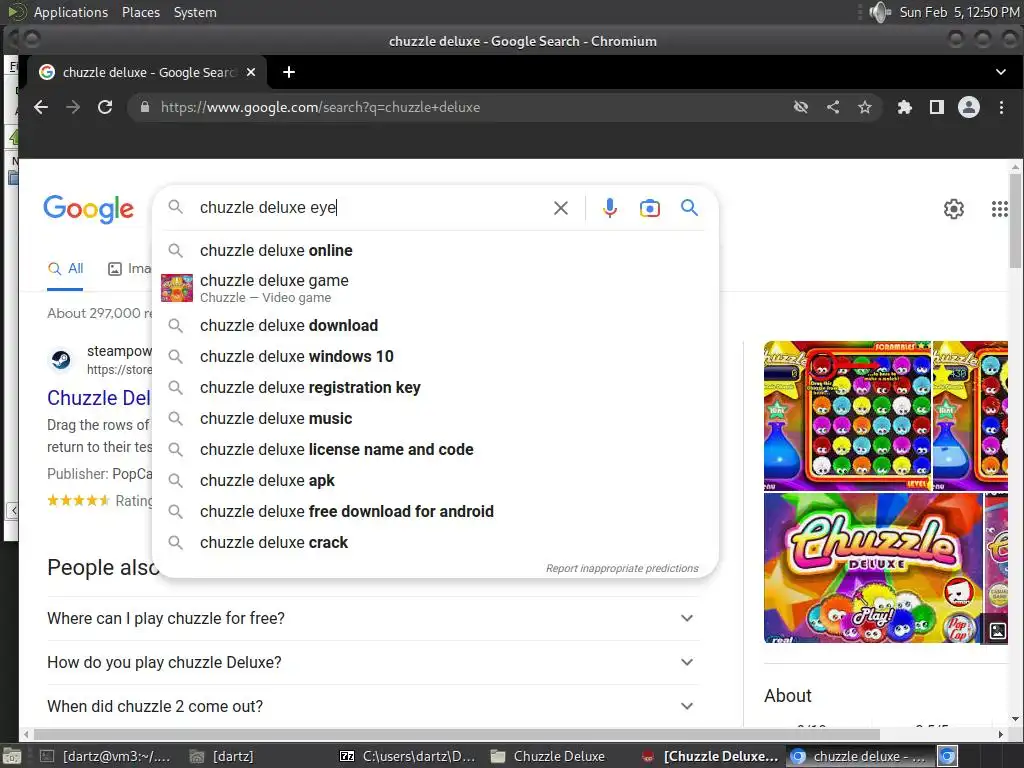The image size is (1024, 768).
Task: Switch to 7z C:\users\dartz taskbar item
Action: pos(408,756)
